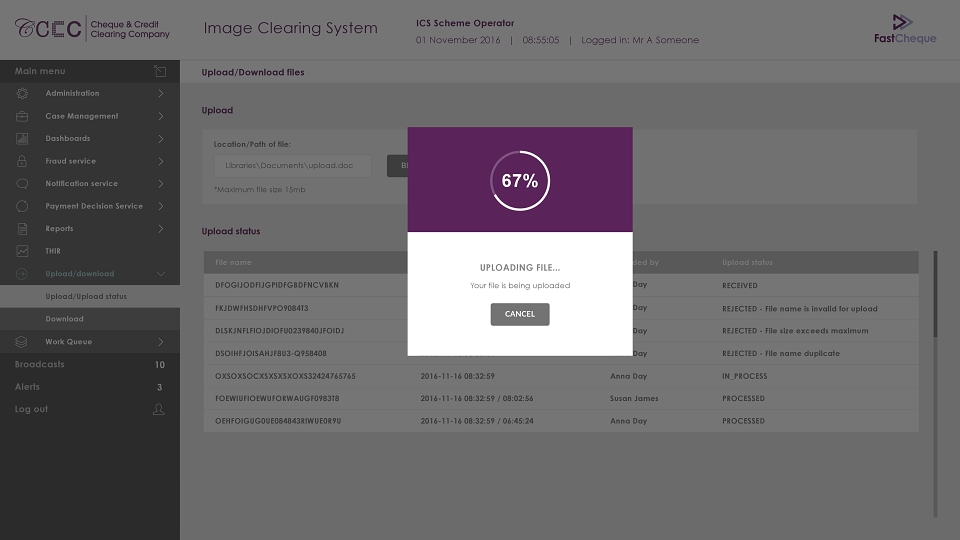
Task: Click the CCC Cheque & Credit Clearing logo
Action: [92, 29]
